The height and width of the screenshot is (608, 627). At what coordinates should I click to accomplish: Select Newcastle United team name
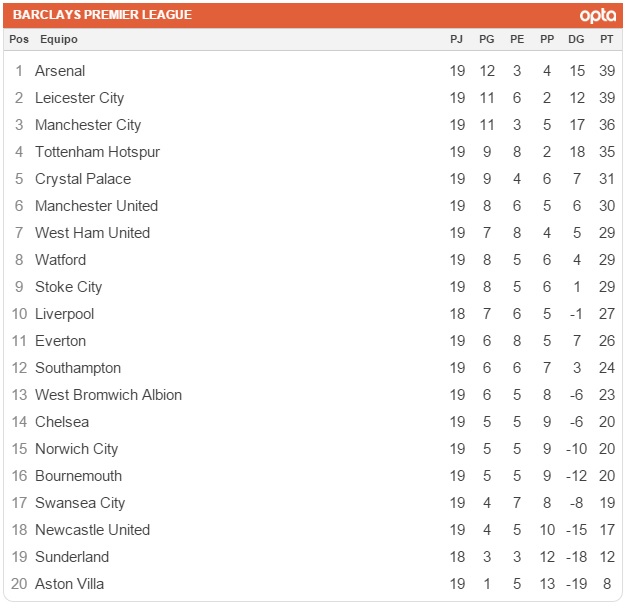[92, 530]
